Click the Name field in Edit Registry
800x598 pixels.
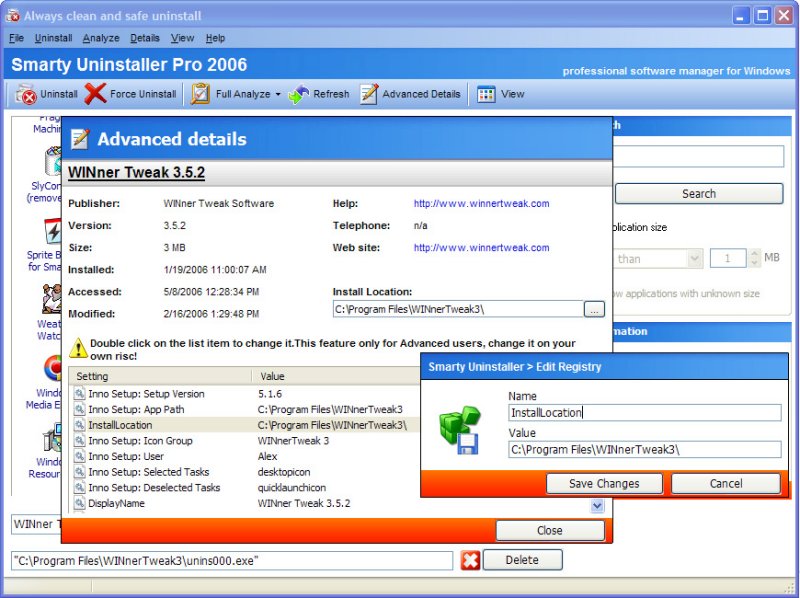tap(644, 413)
